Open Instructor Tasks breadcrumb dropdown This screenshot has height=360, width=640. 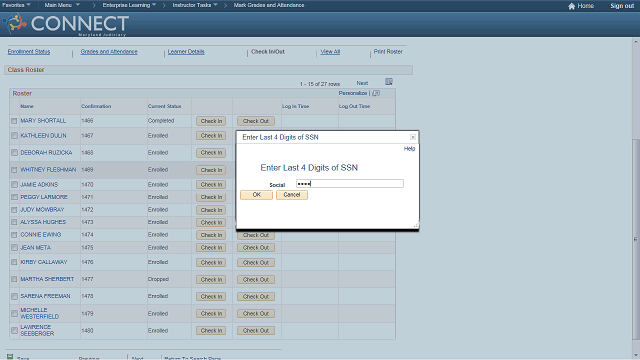tap(195, 5)
